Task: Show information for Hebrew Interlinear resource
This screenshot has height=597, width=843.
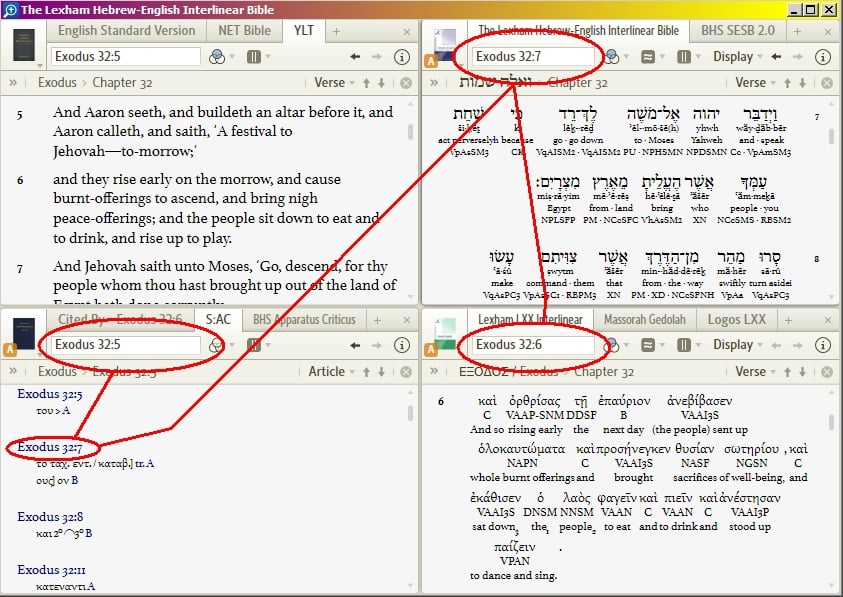Action: click(823, 56)
